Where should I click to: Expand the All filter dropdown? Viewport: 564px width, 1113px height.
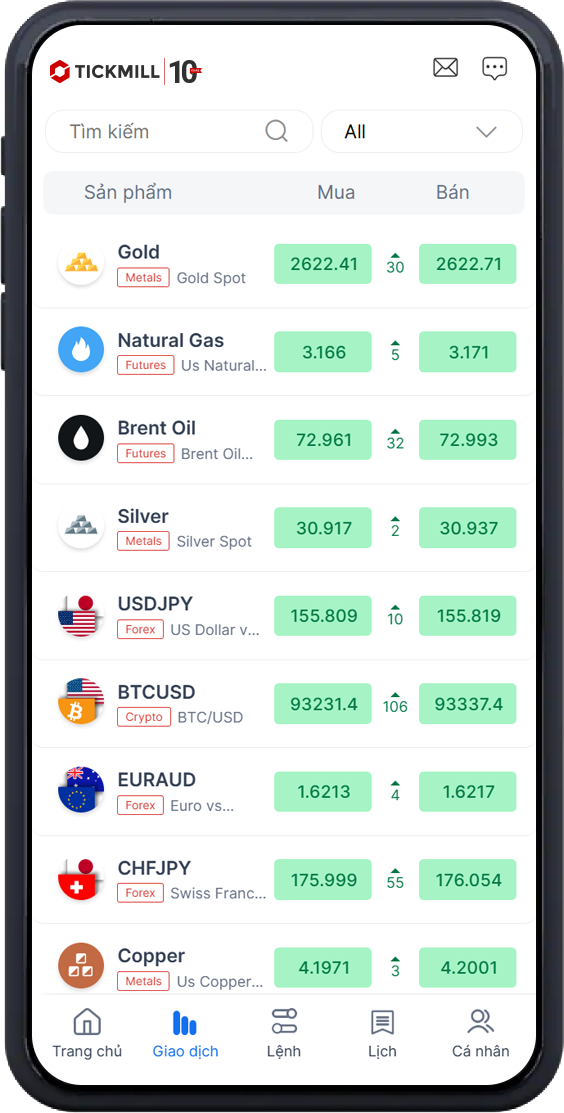[422, 131]
